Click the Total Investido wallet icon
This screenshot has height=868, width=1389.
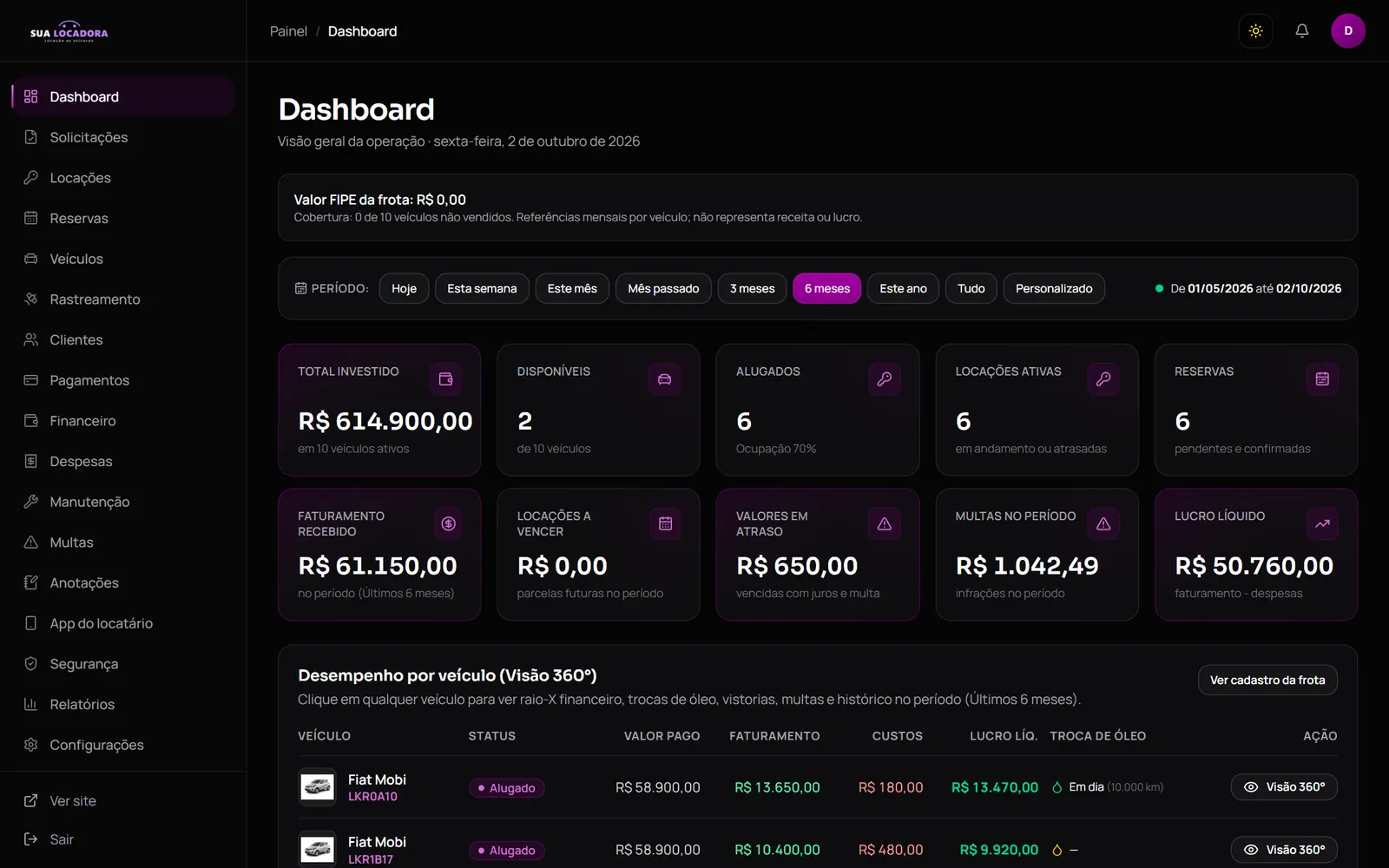pos(446,379)
